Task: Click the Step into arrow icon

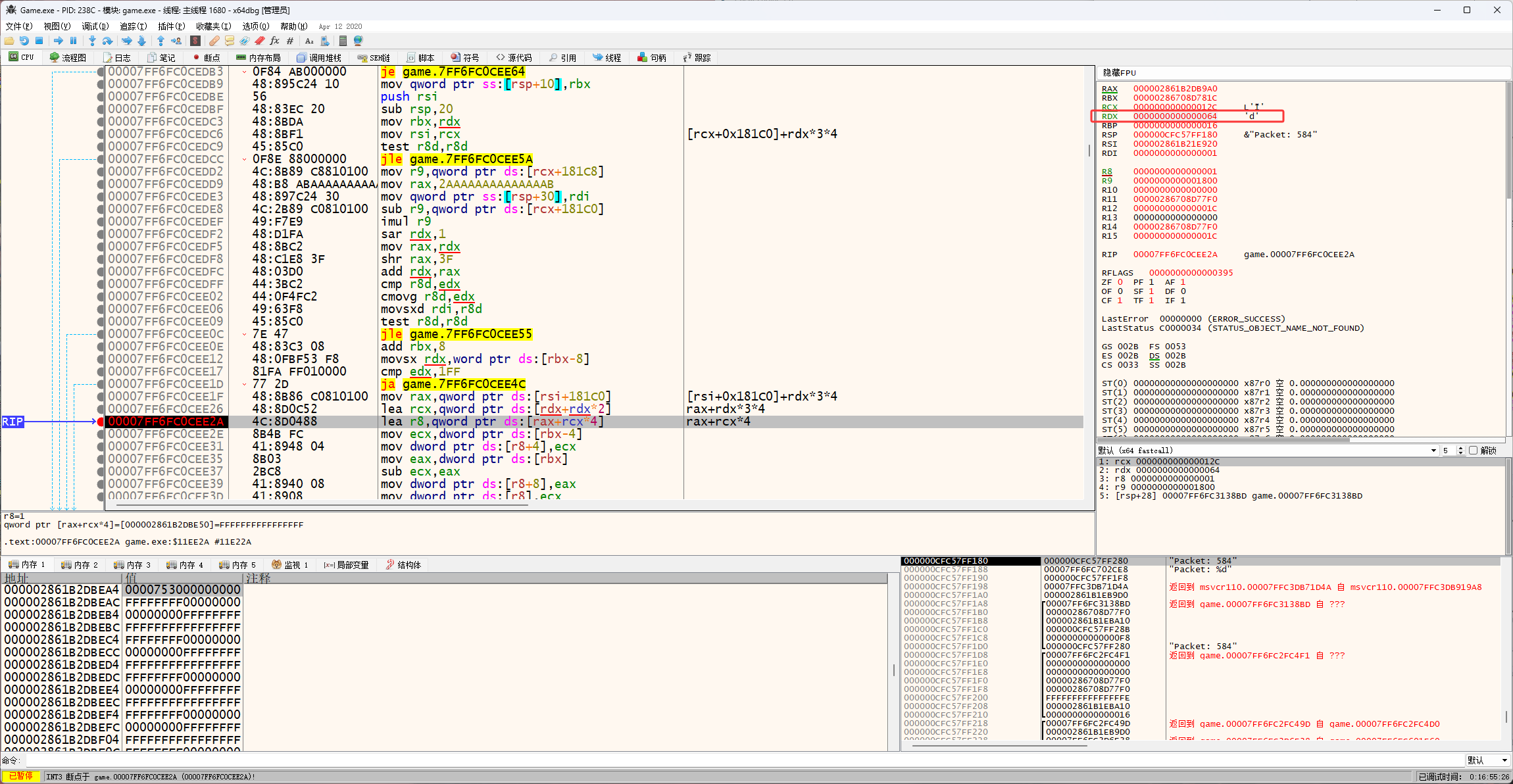Action: click(x=92, y=41)
